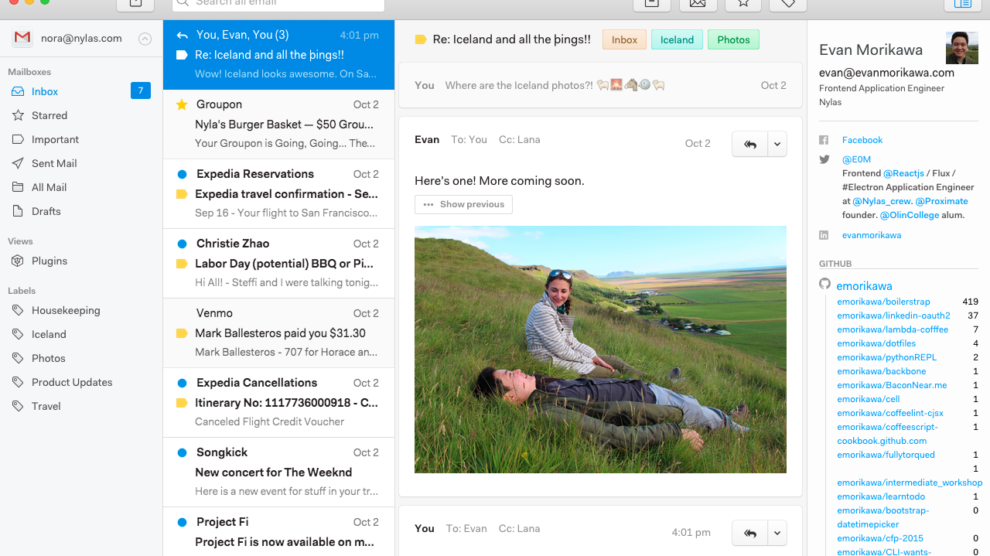Open reply options dropdown on Evan's message
Viewport: 990px width, 556px height.
click(x=776, y=144)
